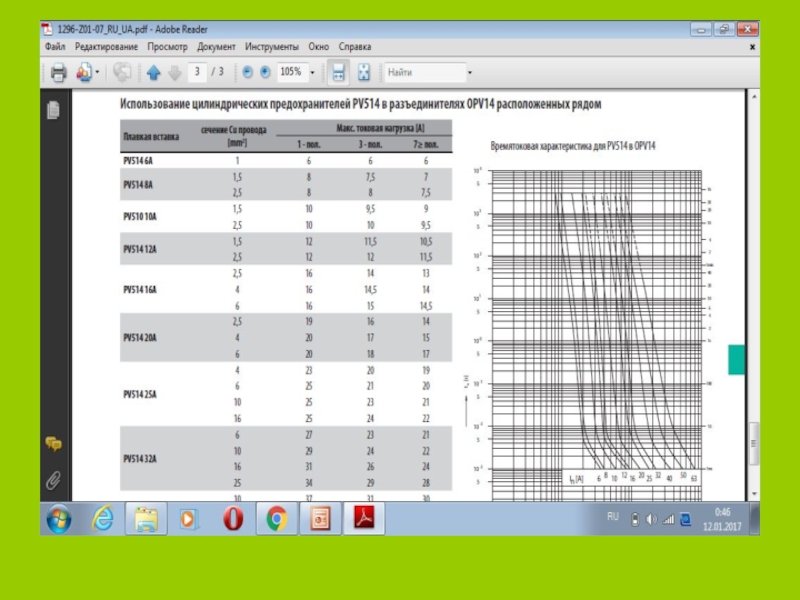Screen dimensions: 800x600
Task: Click the Windows Start button
Action: (x=59, y=519)
